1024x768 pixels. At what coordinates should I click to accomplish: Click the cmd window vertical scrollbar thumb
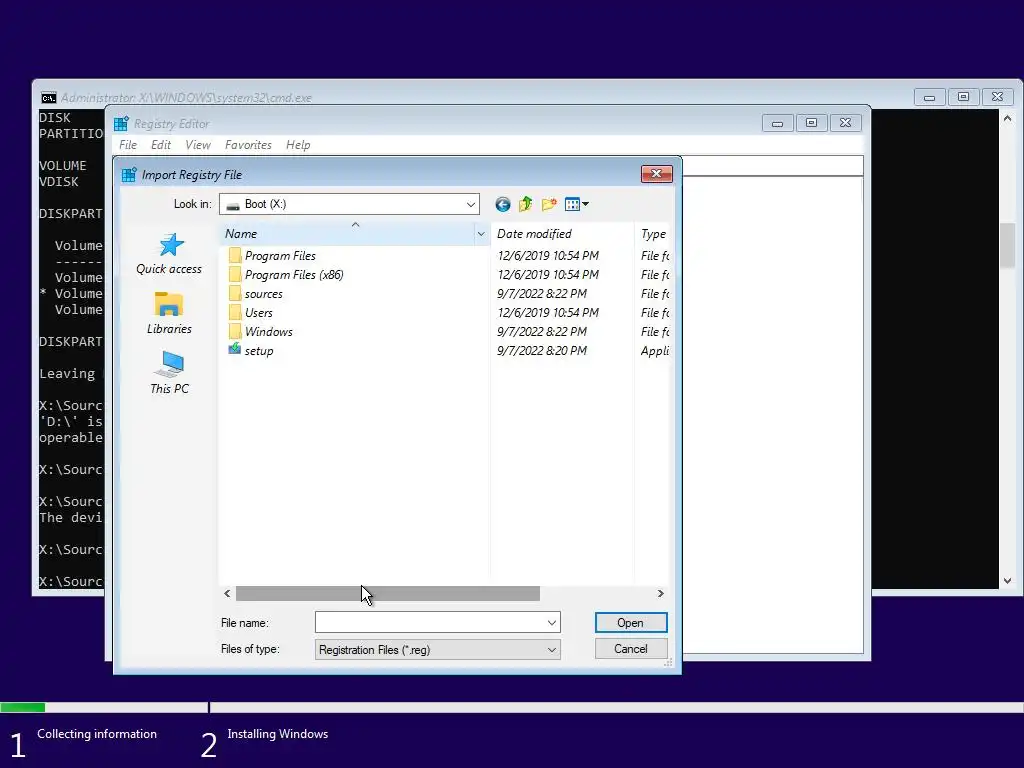pyautogui.click(x=1007, y=246)
